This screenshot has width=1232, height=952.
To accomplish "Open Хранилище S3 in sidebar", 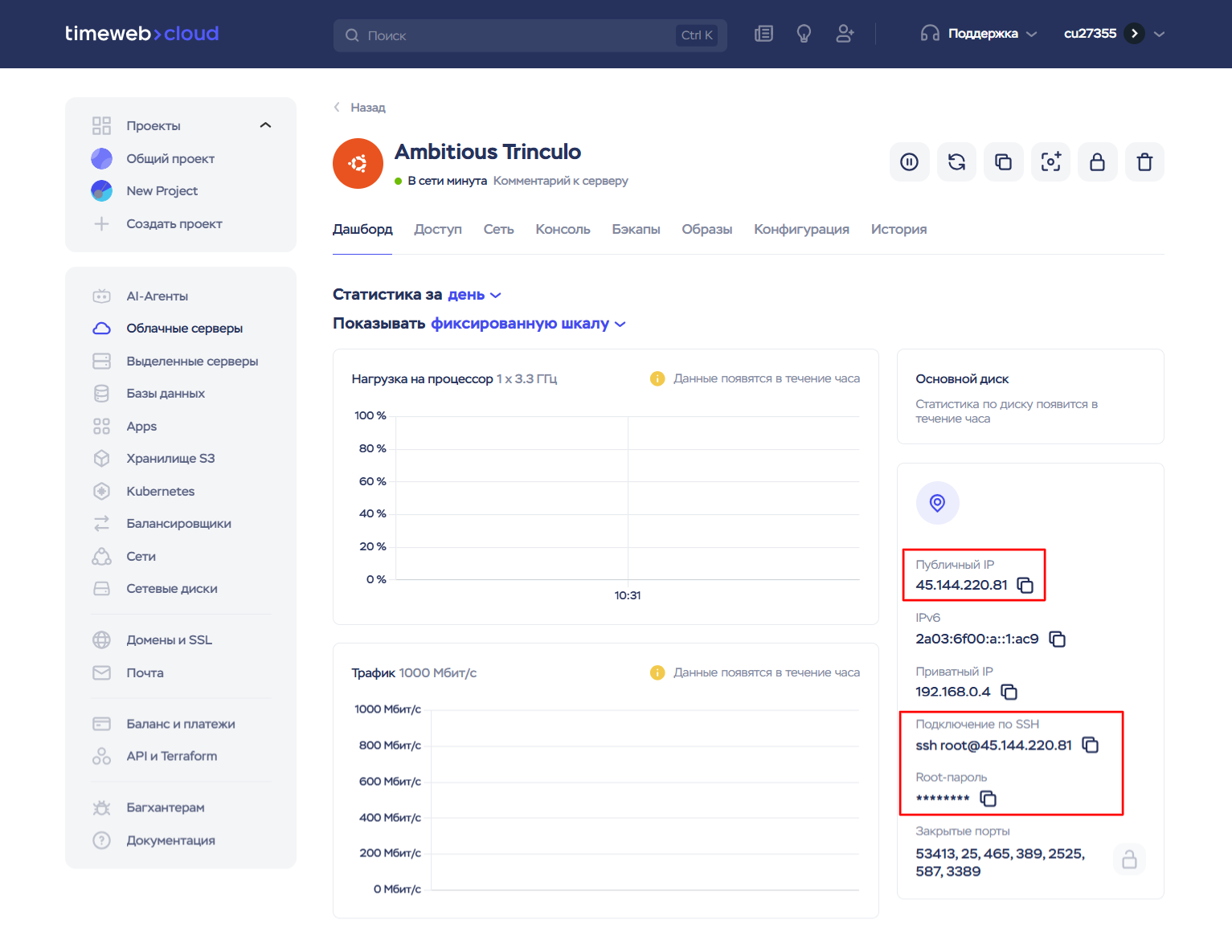I will 170,458.
